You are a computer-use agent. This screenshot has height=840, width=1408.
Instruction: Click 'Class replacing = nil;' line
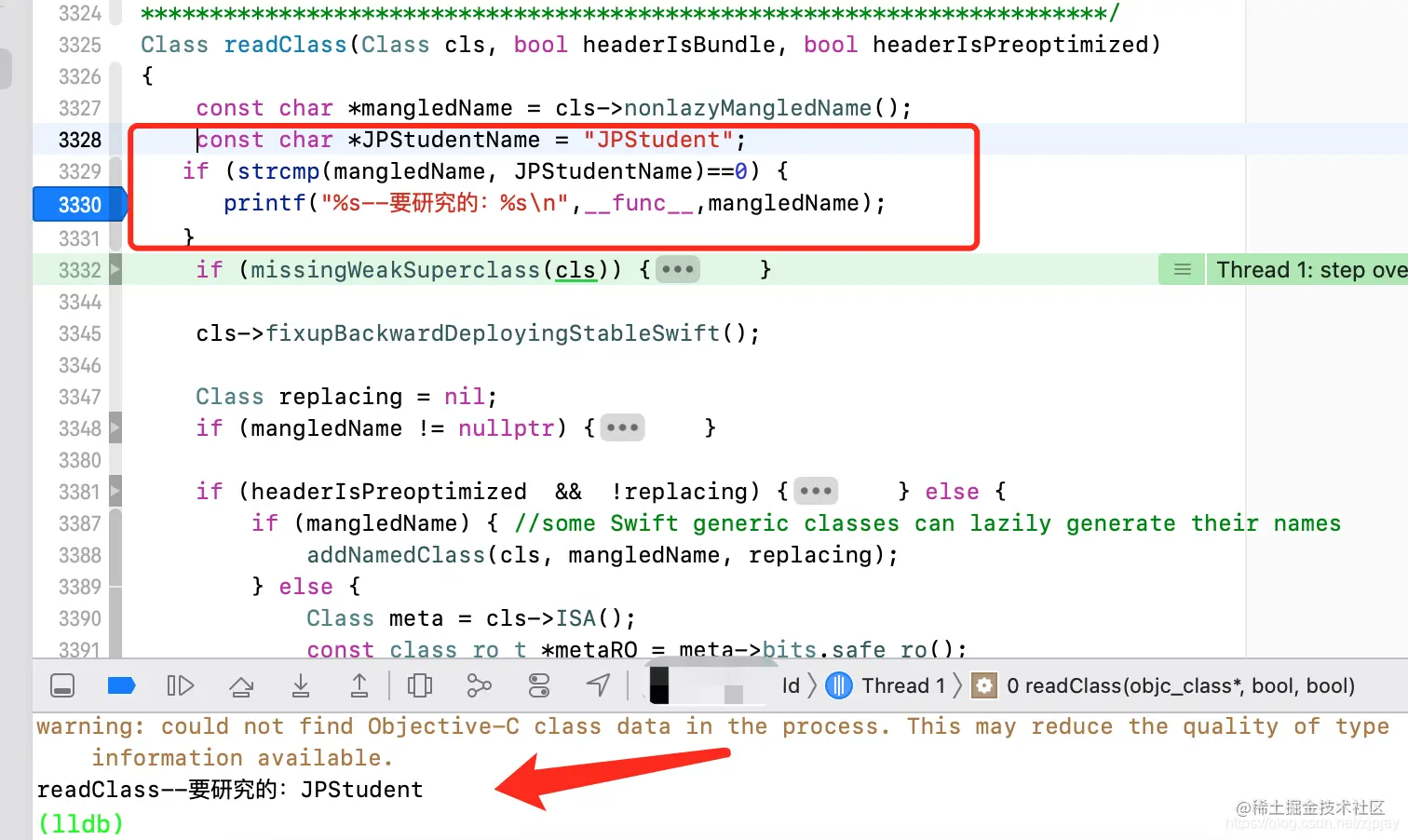pos(346,397)
